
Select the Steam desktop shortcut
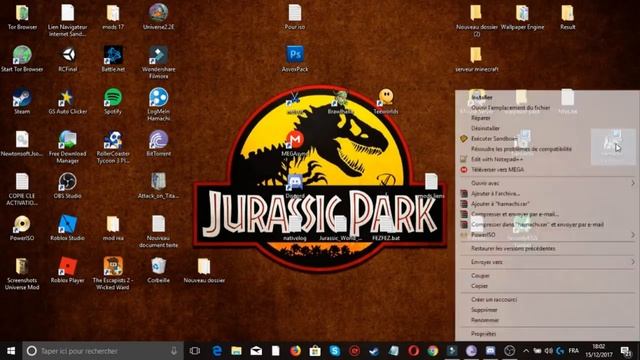click(x=22, y=101)
